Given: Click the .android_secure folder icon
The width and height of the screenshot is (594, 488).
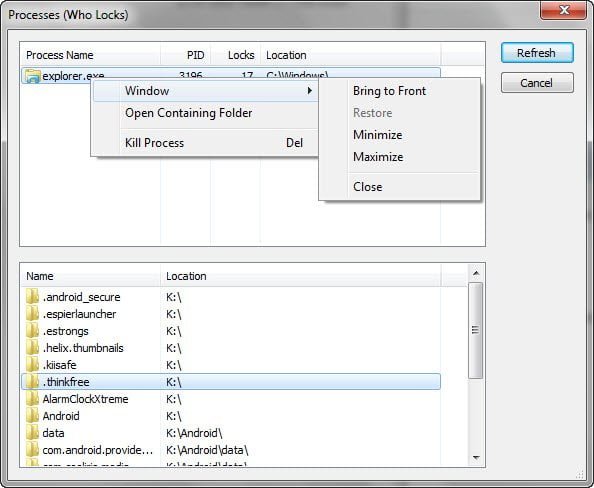Looking at the screenshot, I should 33,297.
